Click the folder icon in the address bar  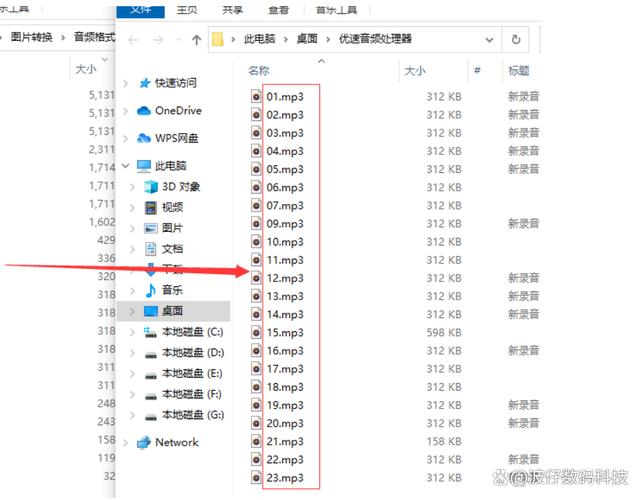[x=217, y=39]
